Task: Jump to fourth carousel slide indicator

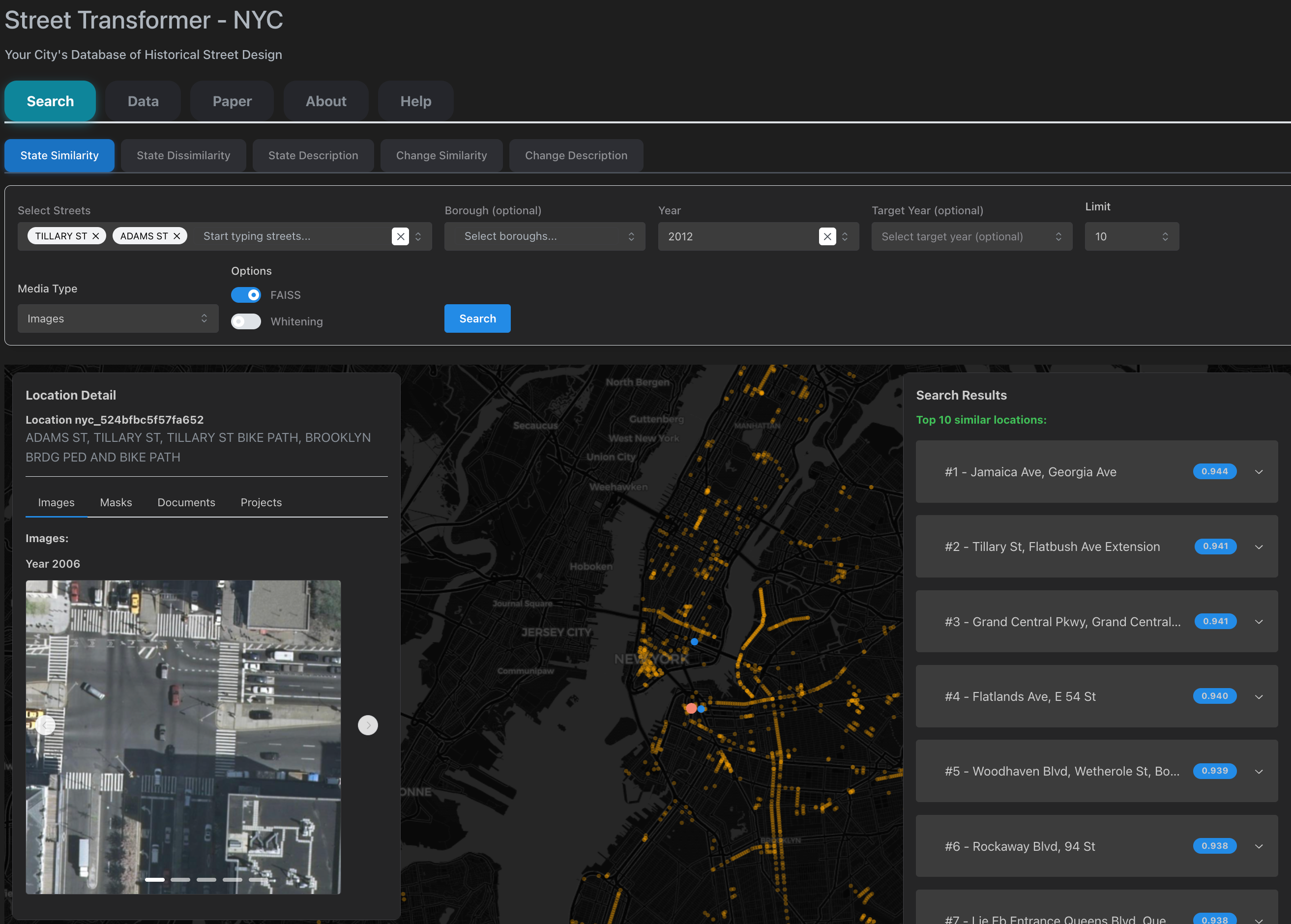Action: coord(232,880)
